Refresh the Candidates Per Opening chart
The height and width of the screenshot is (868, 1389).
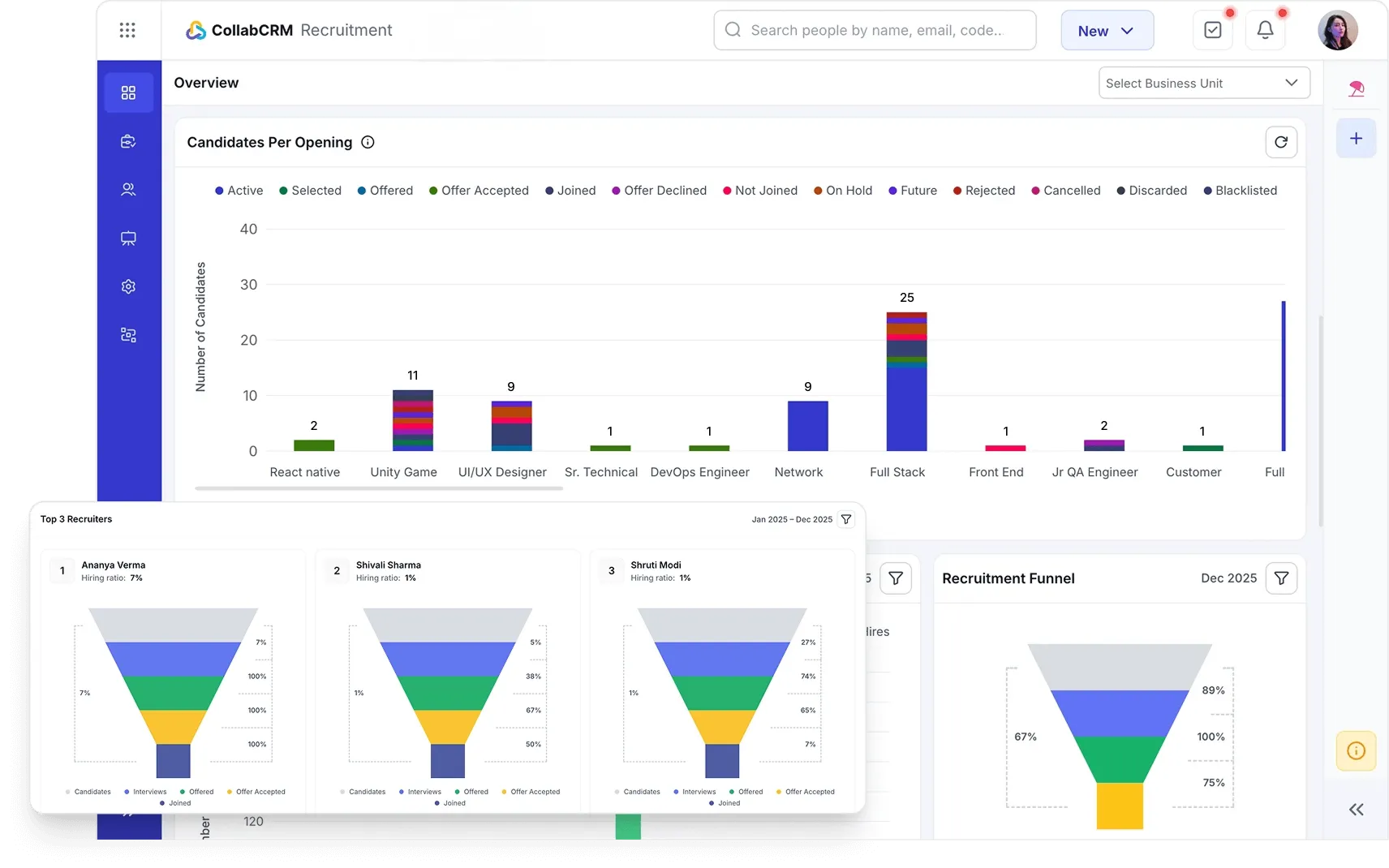pyautogui.click(x=1281, y=142)
